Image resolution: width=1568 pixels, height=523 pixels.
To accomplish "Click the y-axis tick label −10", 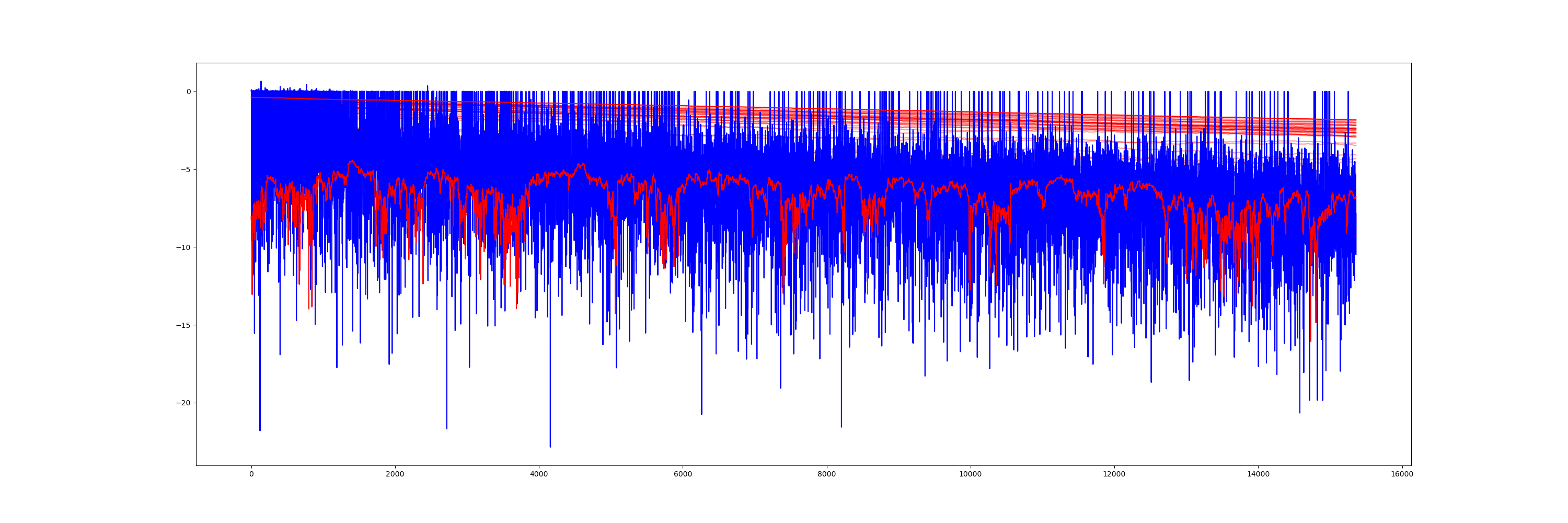I will tap(182, 248).
